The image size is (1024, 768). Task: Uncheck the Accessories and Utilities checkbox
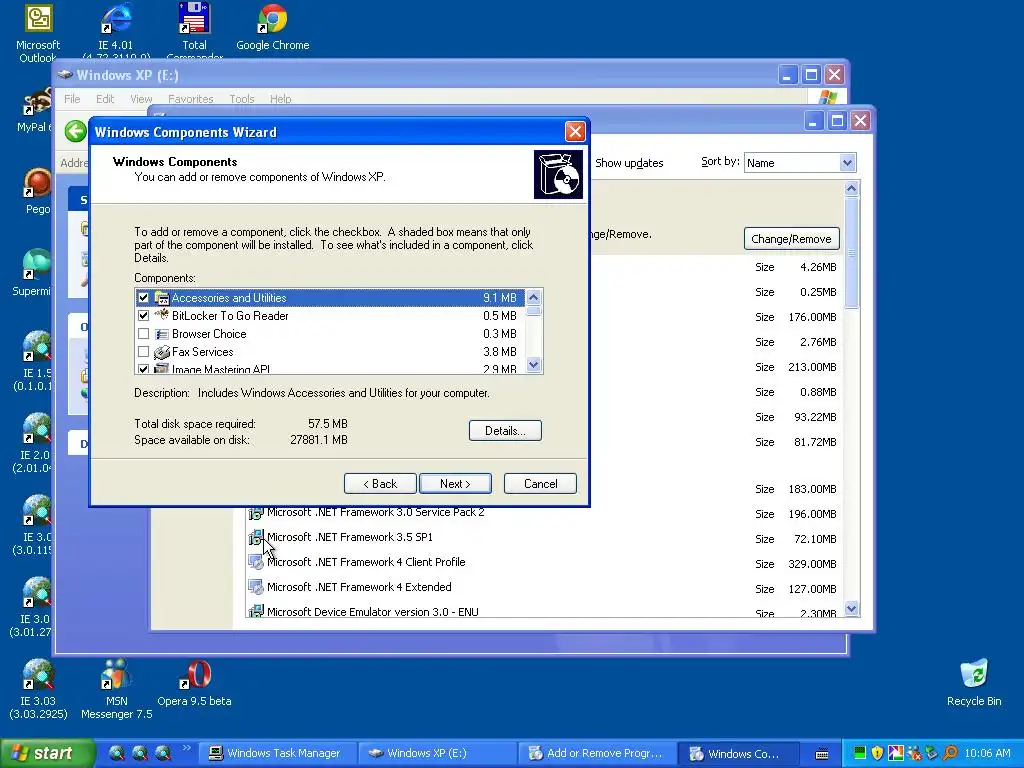coord(144,298)
